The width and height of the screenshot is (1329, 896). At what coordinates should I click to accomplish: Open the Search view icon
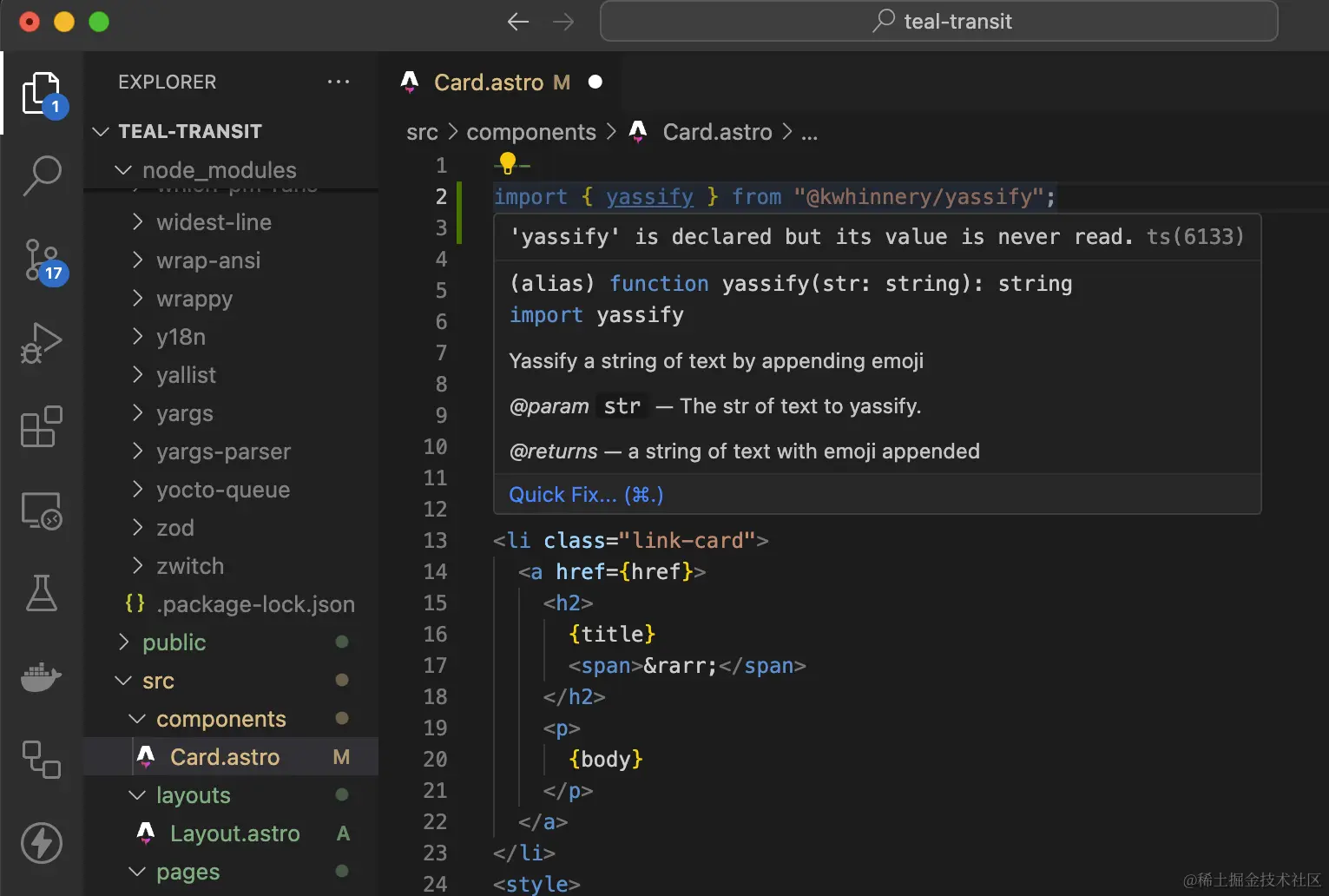pos(42,176)
